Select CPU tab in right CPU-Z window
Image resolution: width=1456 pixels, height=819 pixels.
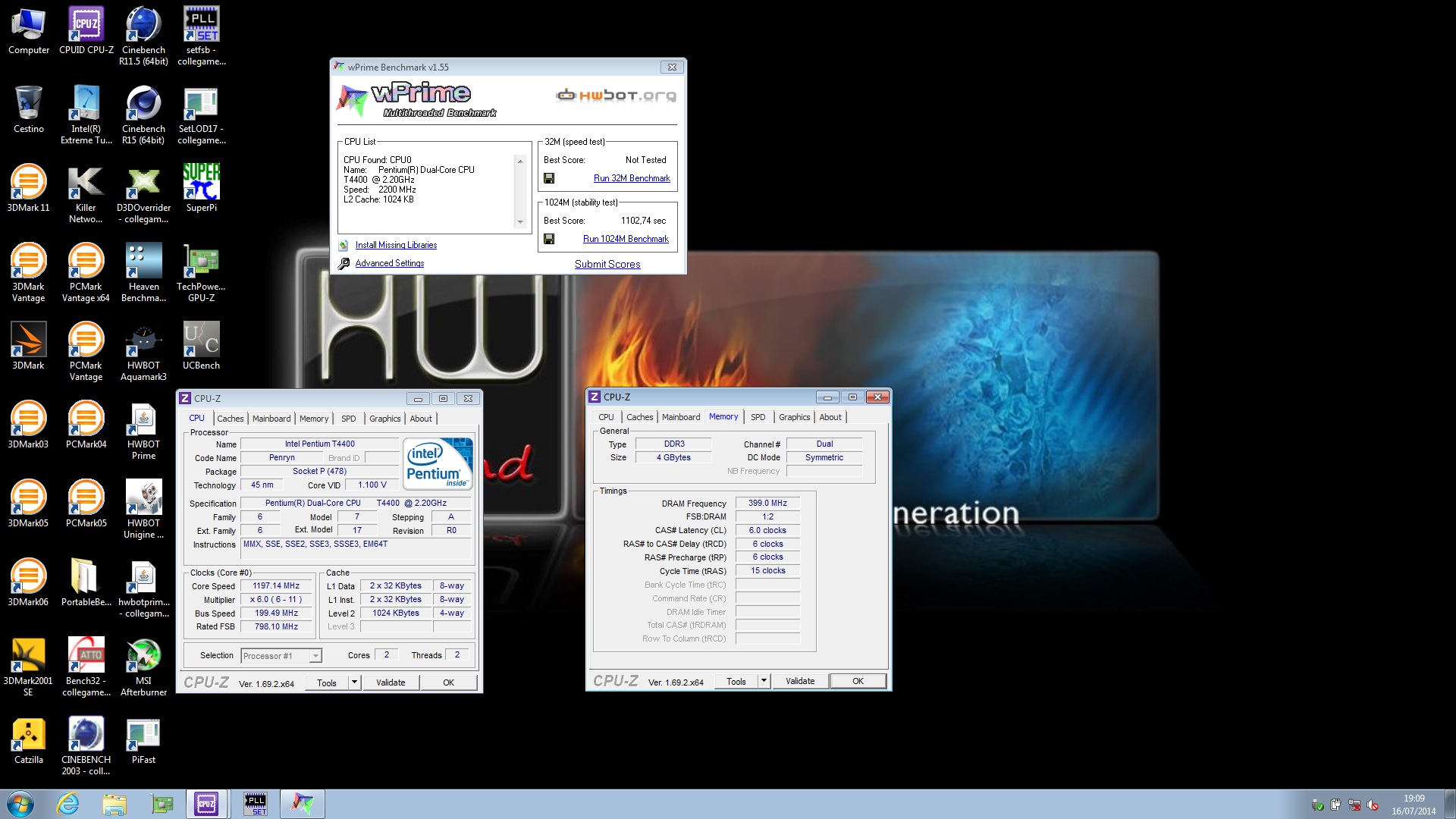(x=607, y=417)
